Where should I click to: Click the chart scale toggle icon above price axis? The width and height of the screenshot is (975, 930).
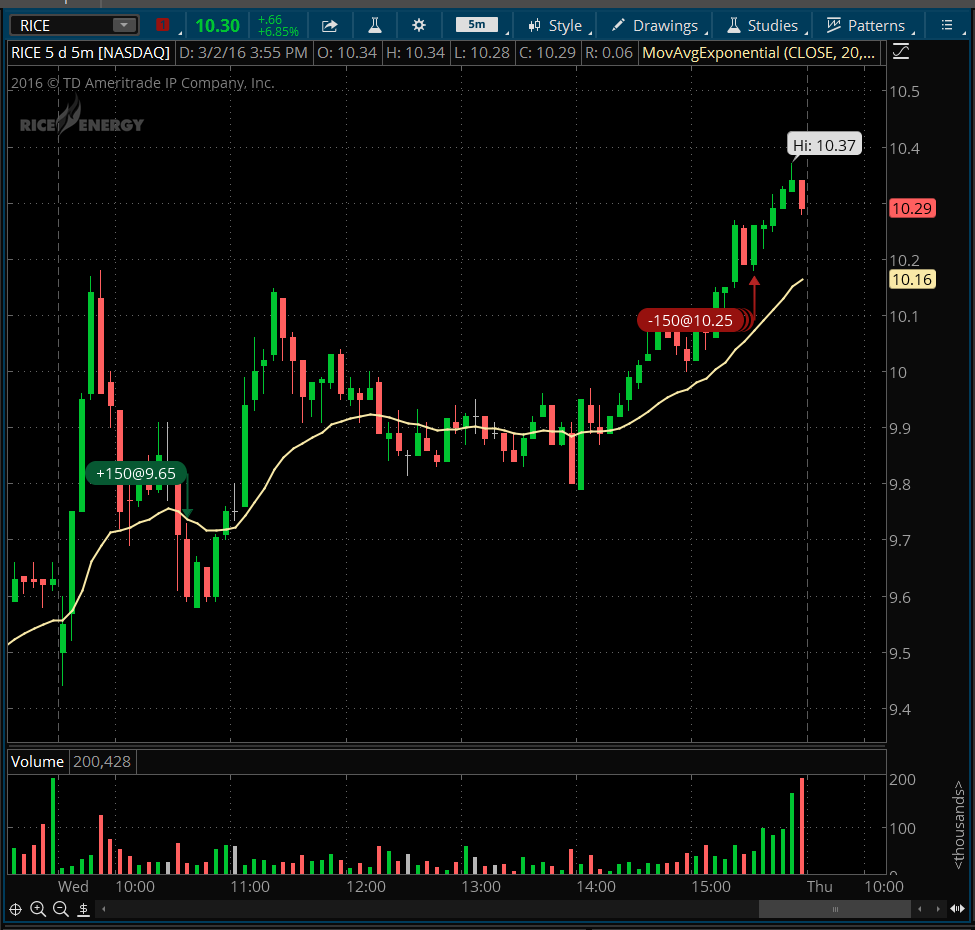[x=901, y=52]
